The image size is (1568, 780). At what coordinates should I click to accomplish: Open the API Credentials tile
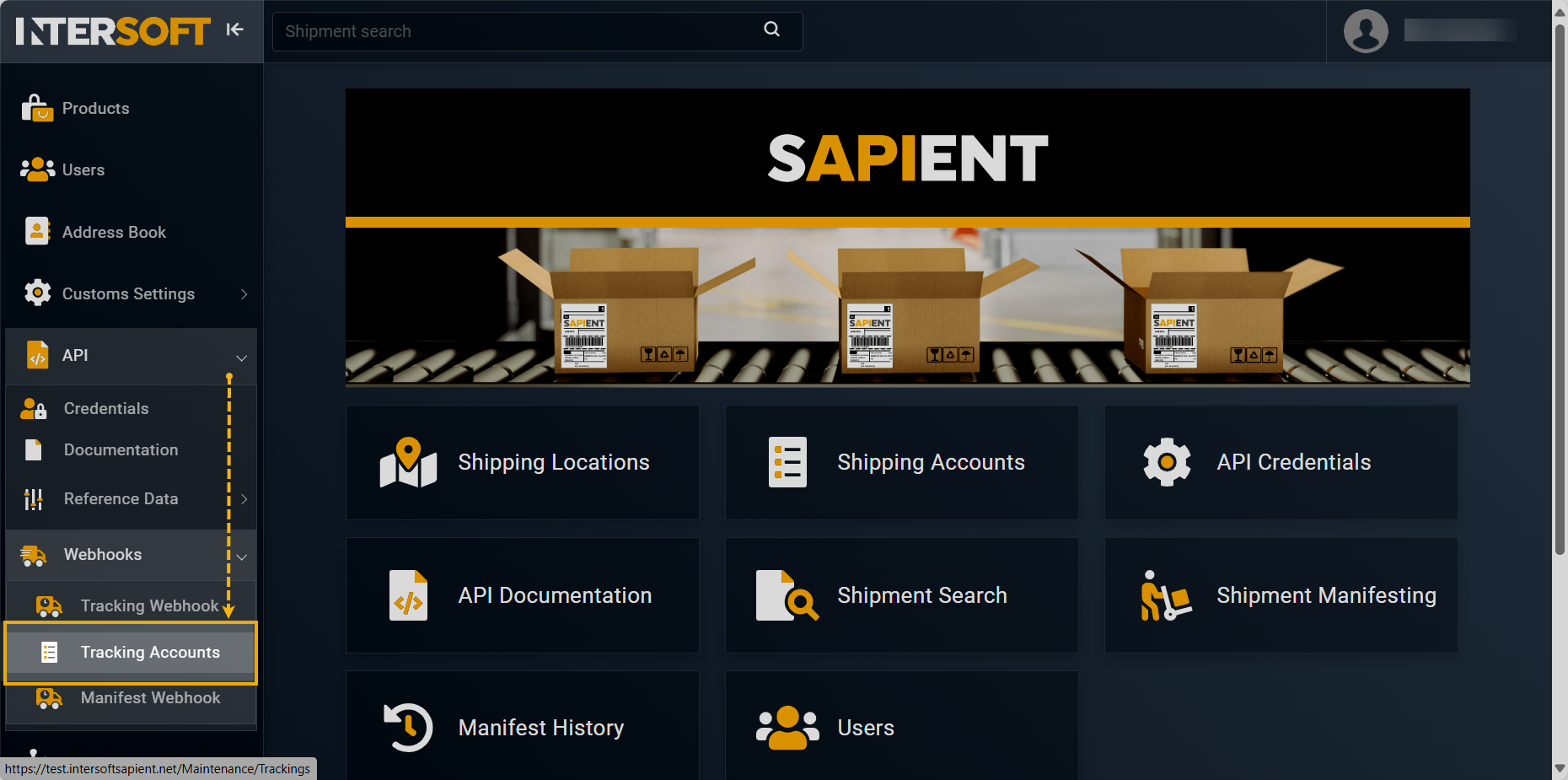1281,462
